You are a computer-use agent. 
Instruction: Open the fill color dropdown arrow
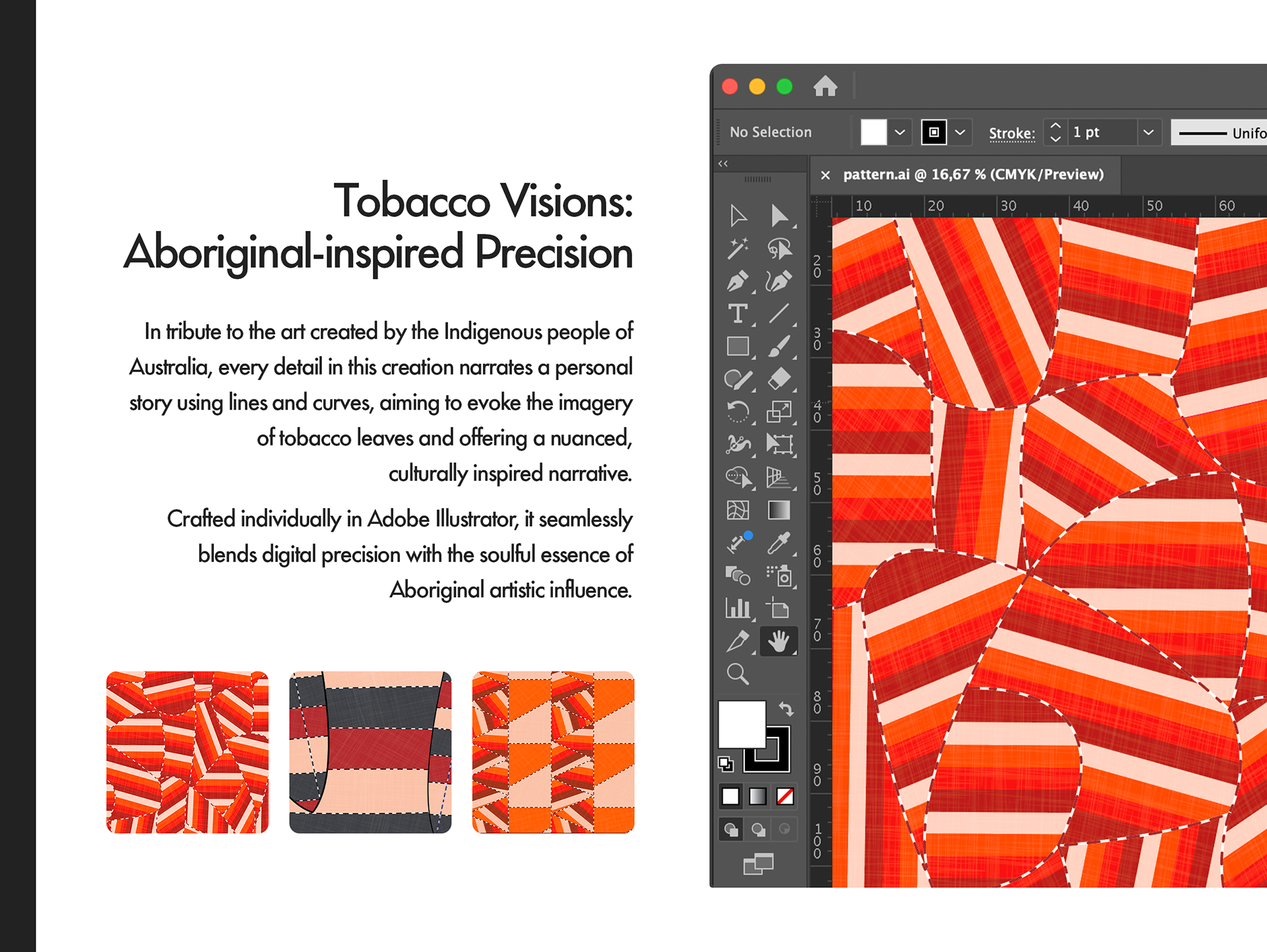pos(899,133)
